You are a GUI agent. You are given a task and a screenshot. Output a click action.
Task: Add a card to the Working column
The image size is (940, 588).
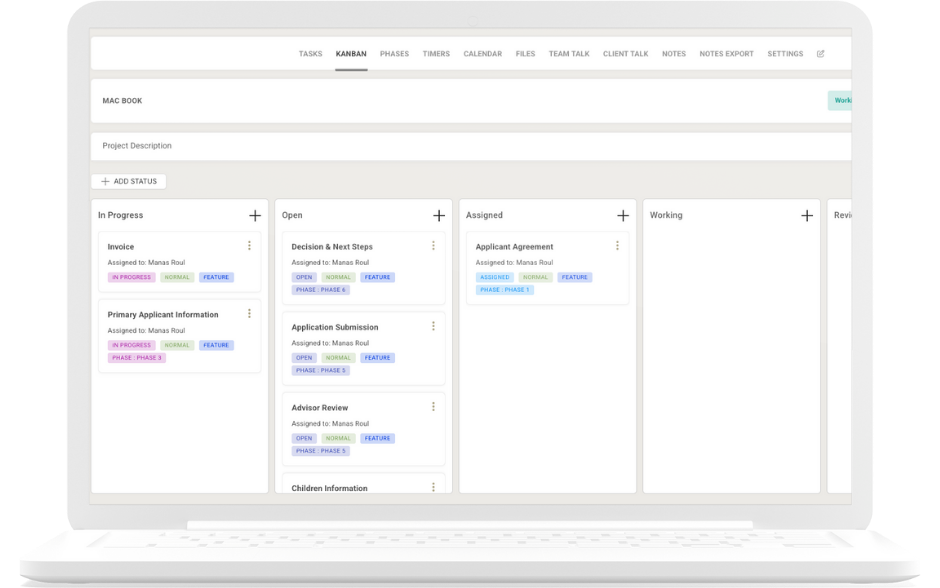point(807,215)
